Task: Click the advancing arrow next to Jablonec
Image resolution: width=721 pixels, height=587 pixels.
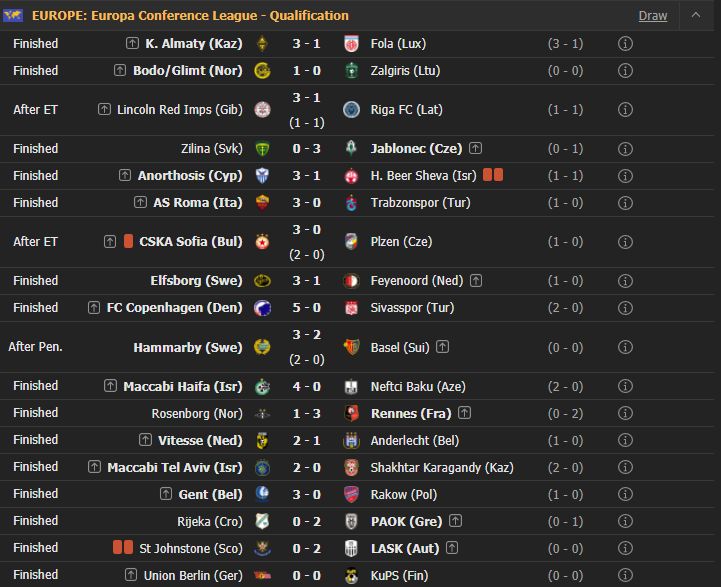Action: pyautogui.click(x=475, y=148)
